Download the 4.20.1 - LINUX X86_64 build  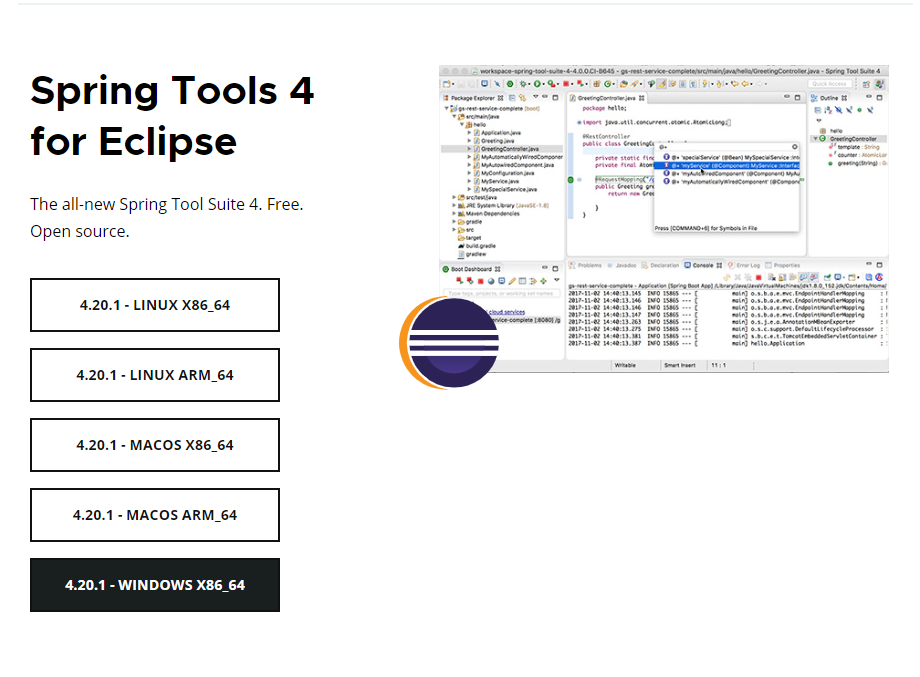(x=155, y=305)
